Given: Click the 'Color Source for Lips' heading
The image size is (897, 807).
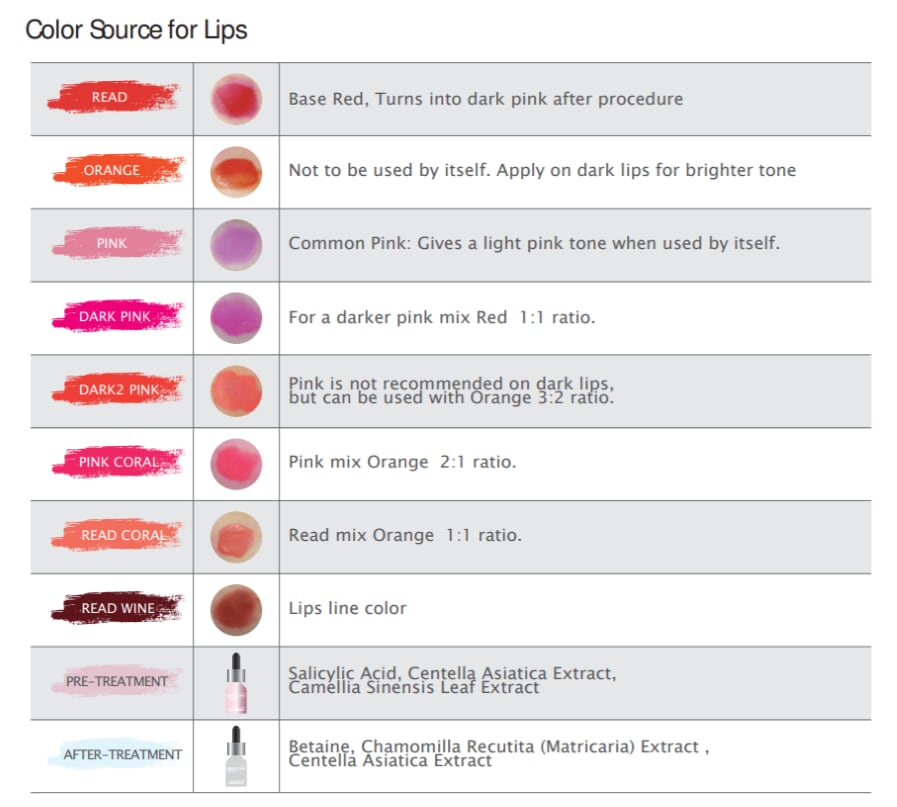Looking at the screenshot, I should click(x=136, y=30).
